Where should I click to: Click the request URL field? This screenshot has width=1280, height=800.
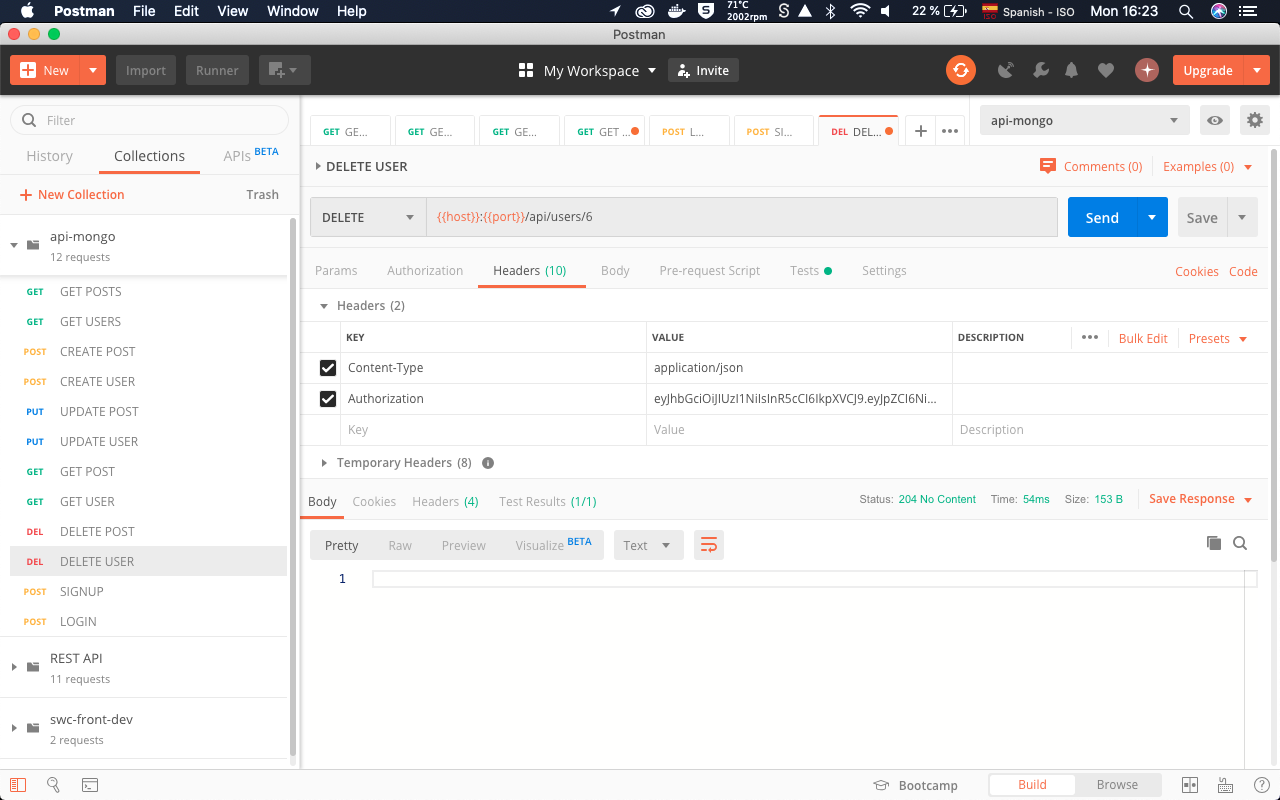point(741,217)
